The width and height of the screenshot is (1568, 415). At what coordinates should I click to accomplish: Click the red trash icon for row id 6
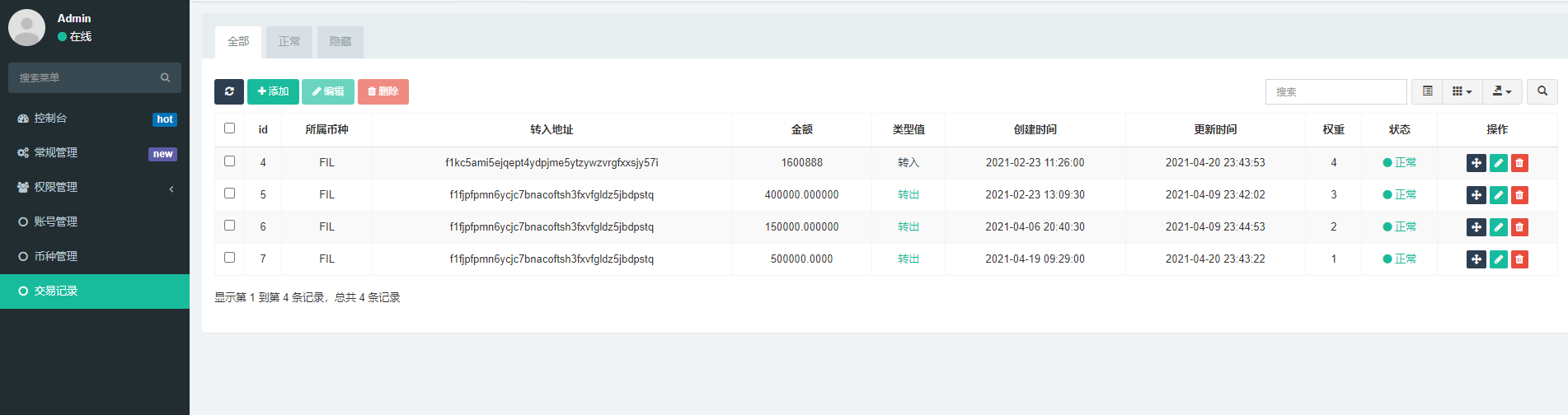click(1519, 227)
